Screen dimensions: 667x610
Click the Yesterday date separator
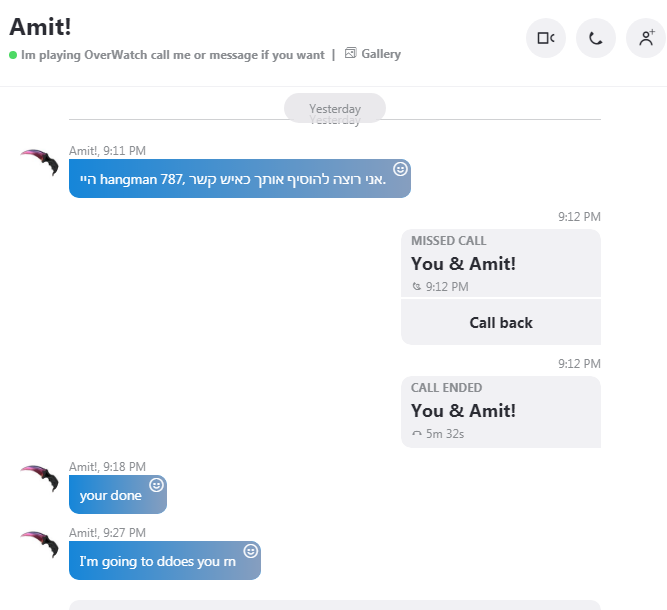tap(335, 108)
